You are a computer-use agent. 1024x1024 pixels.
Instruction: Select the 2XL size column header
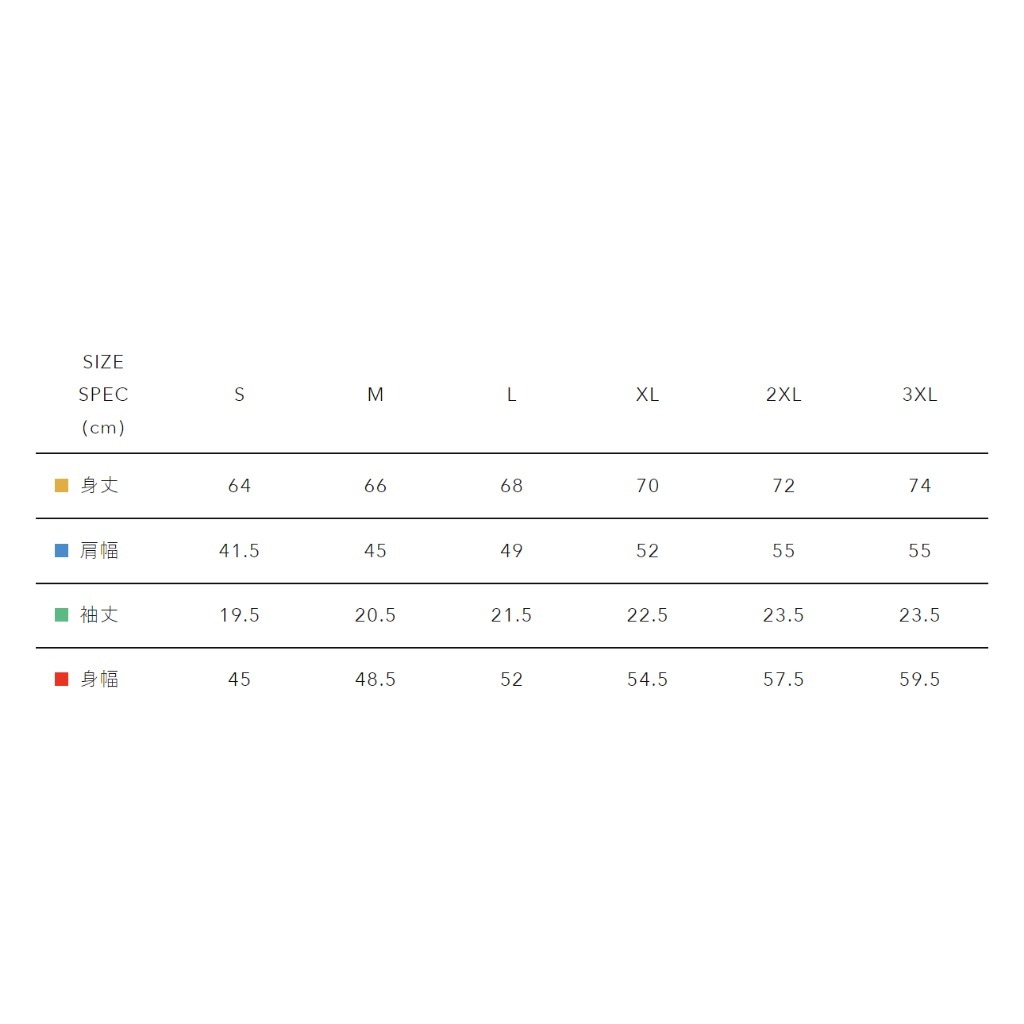point(783,395)
